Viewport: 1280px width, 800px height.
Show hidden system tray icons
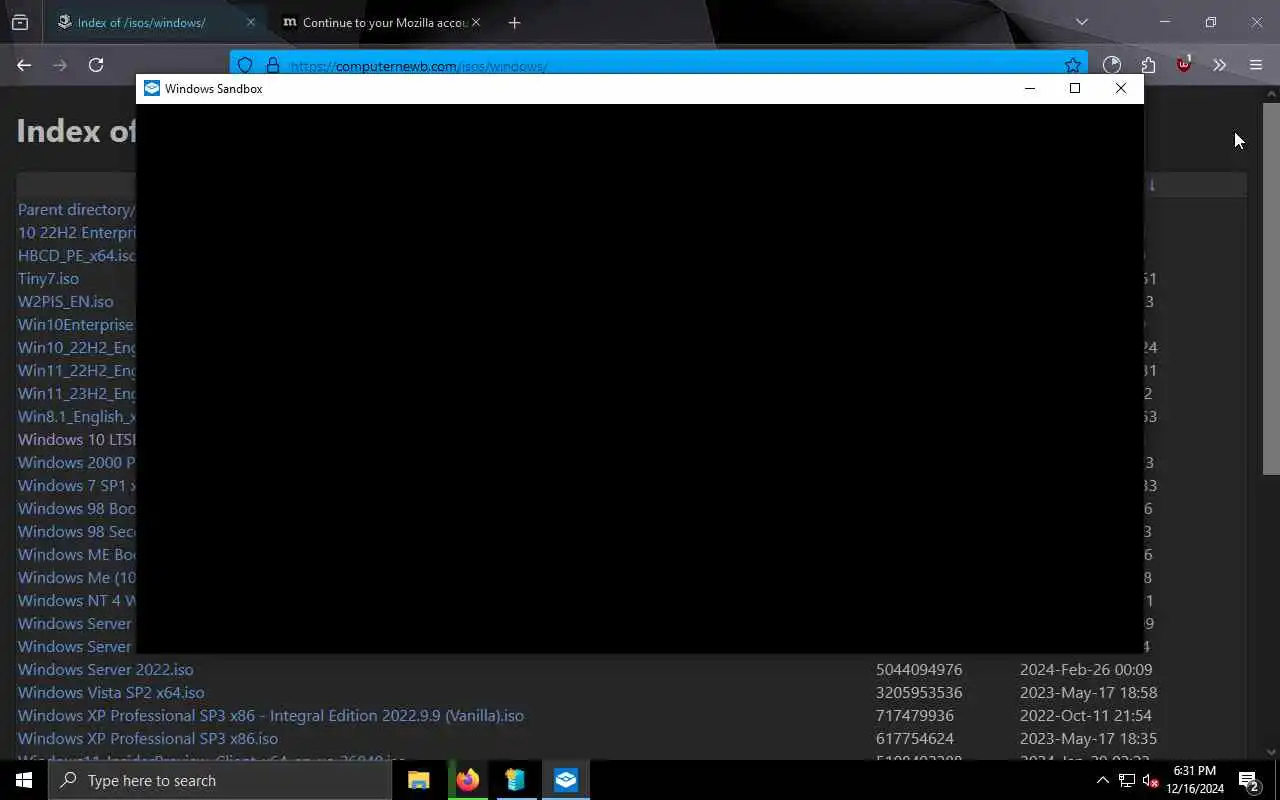tap(1102, 780)
